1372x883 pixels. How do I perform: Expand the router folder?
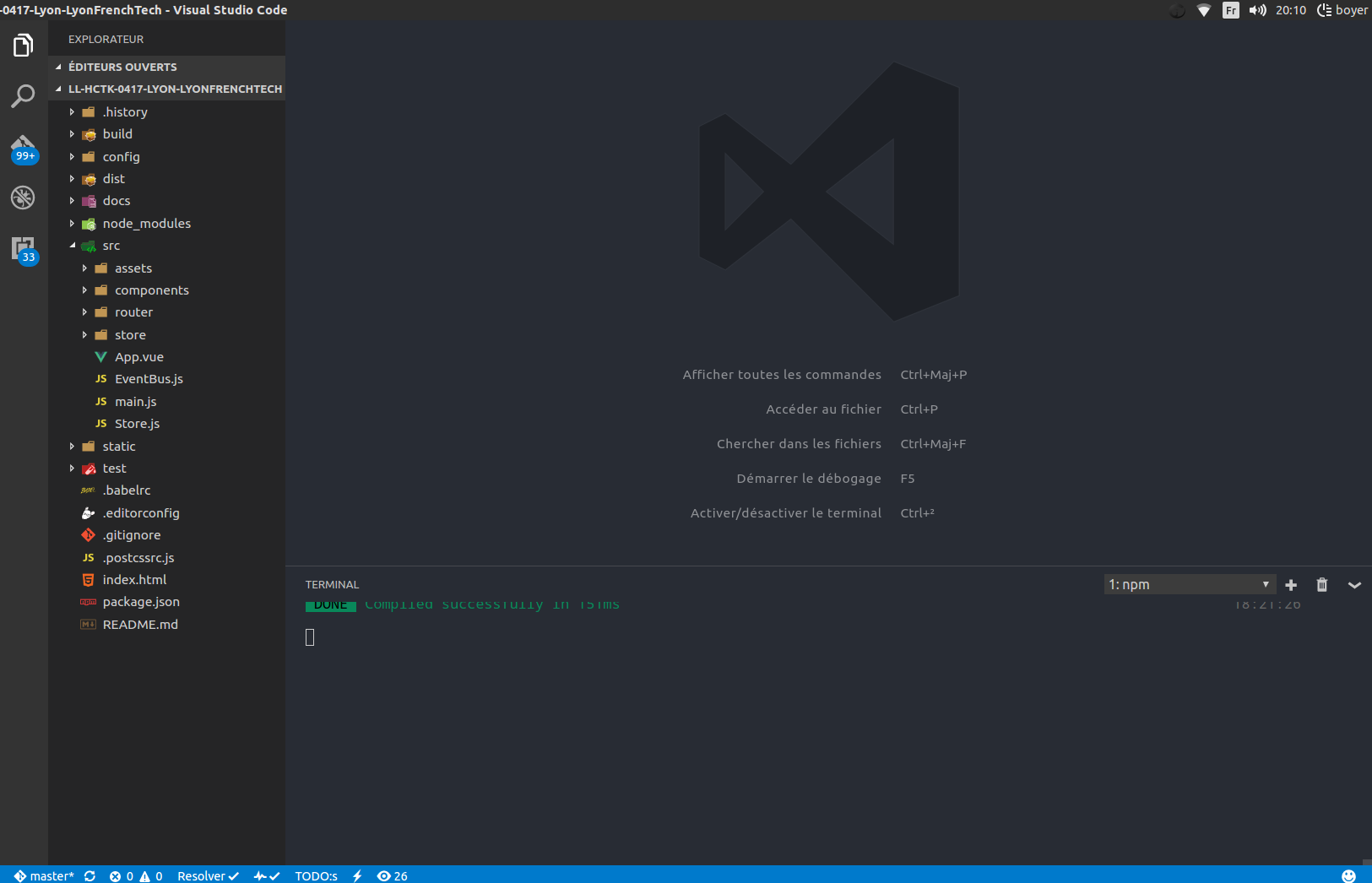click(166, 311)
